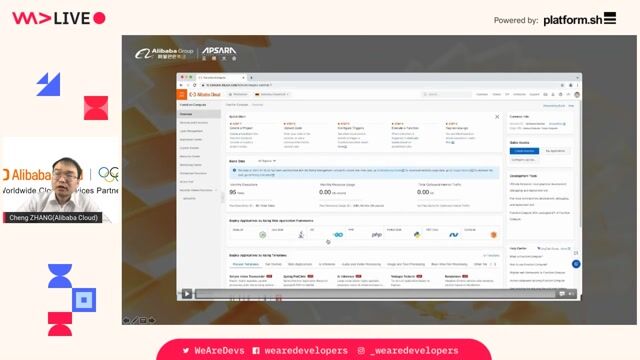
Task: Select the orange custom runtime framework icon
Action: [x=493, y=235]
